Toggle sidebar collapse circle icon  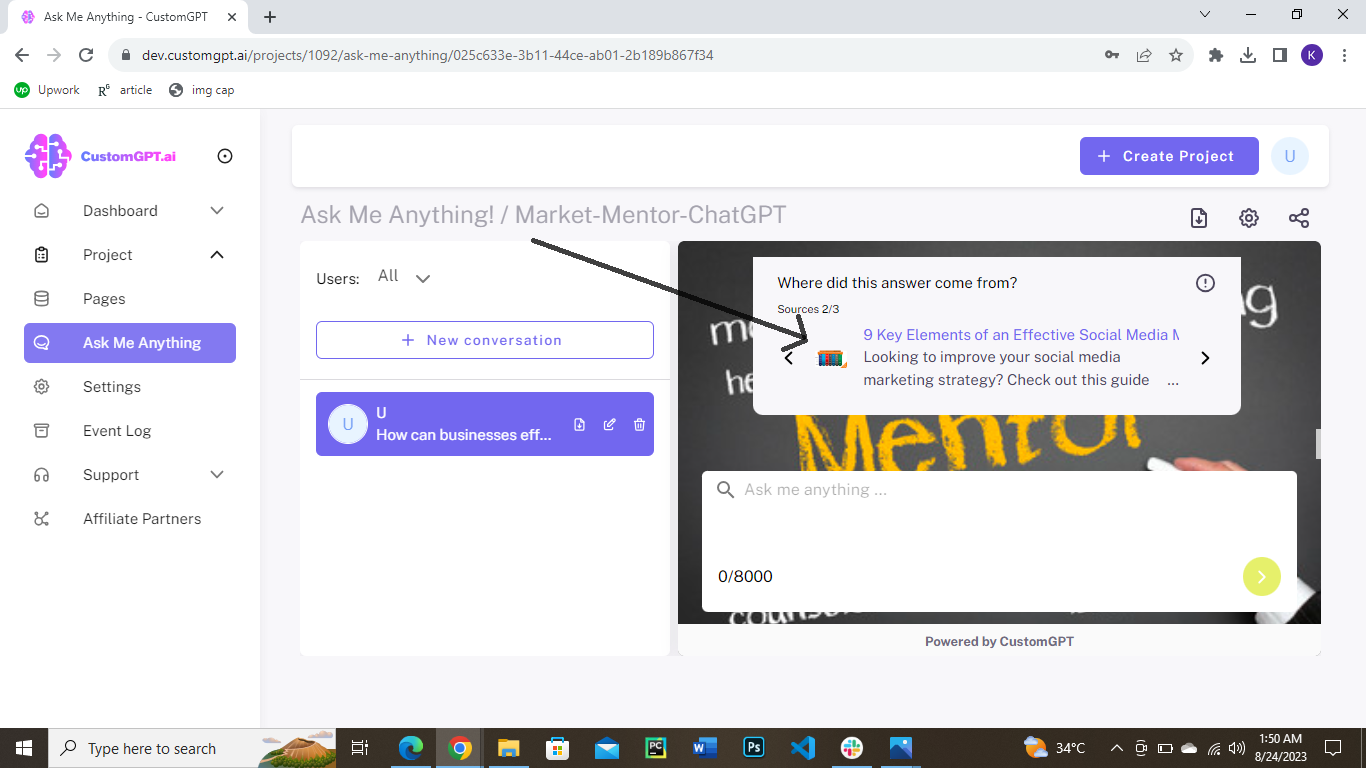[x=225, y=156]
